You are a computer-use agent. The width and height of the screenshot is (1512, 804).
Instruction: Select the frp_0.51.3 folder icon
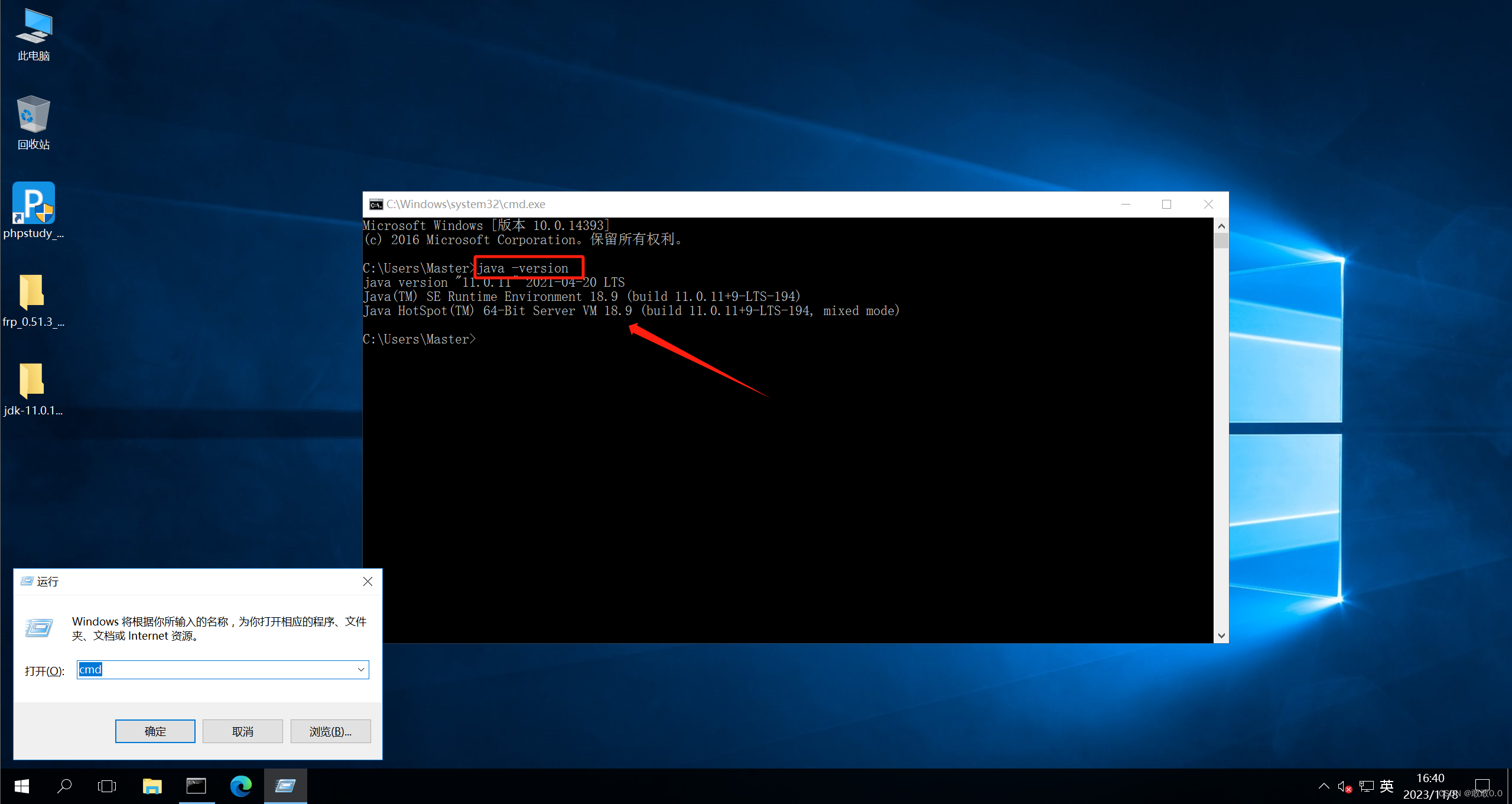pyautogui.click(x=32, y=293)
